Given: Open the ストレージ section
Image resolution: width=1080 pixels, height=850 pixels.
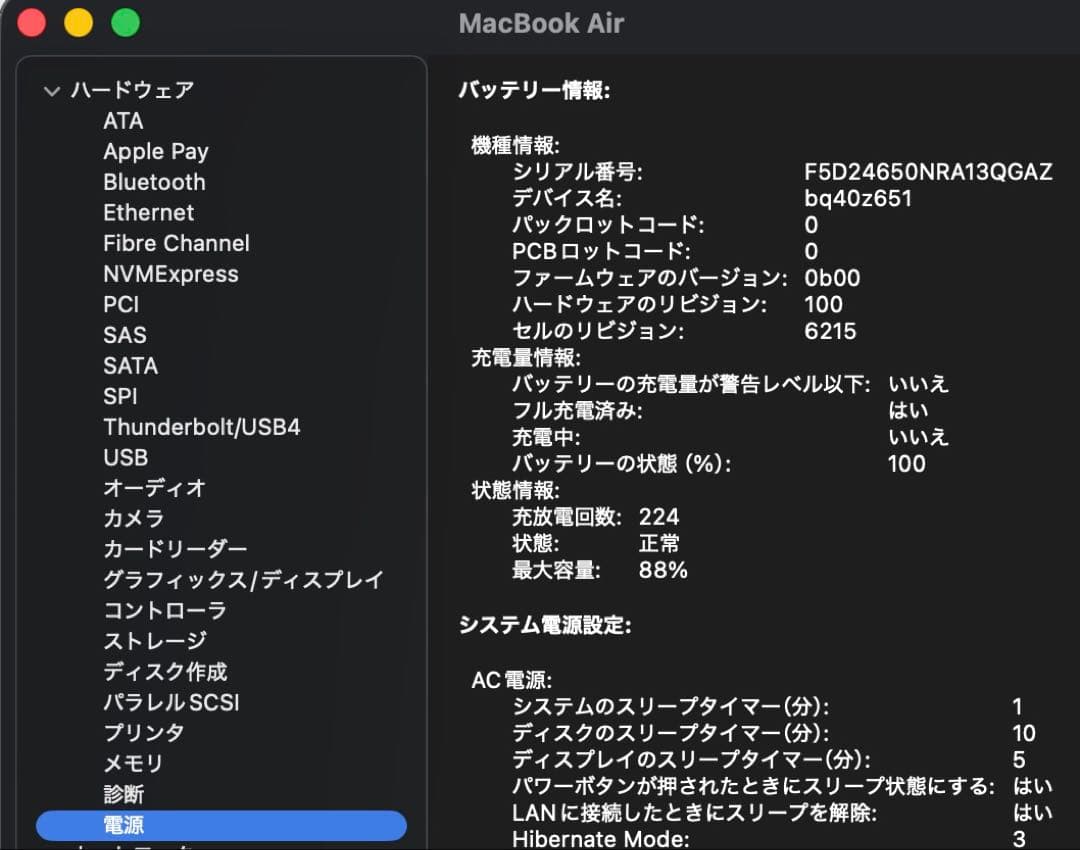Looking at the screenshot, I should point(155,641).
